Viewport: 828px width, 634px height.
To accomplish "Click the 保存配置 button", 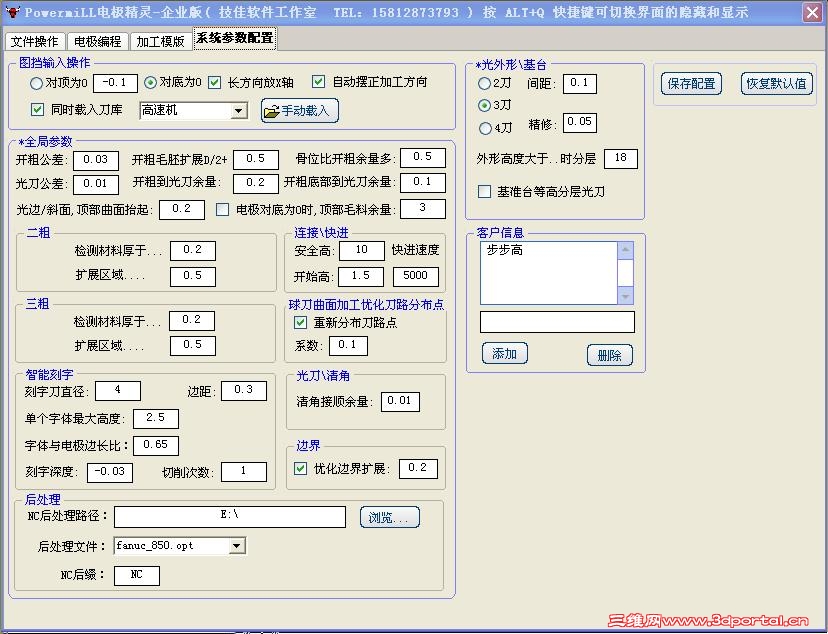I will coord(691,83).
